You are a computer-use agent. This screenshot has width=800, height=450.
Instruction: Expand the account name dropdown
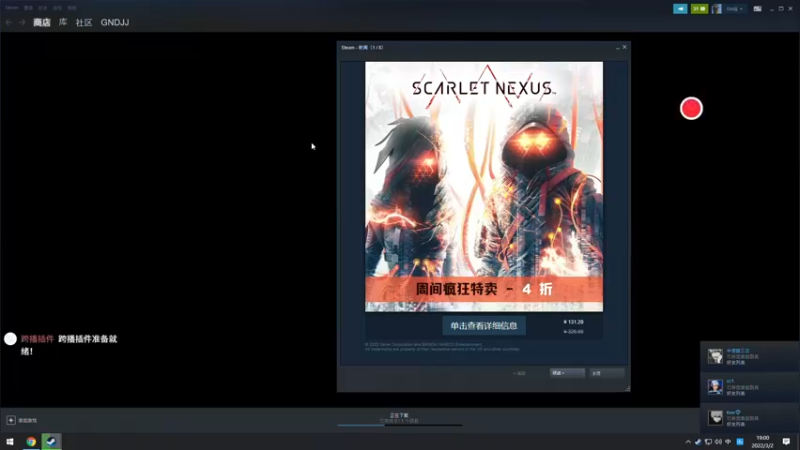(x=735, y=9)
